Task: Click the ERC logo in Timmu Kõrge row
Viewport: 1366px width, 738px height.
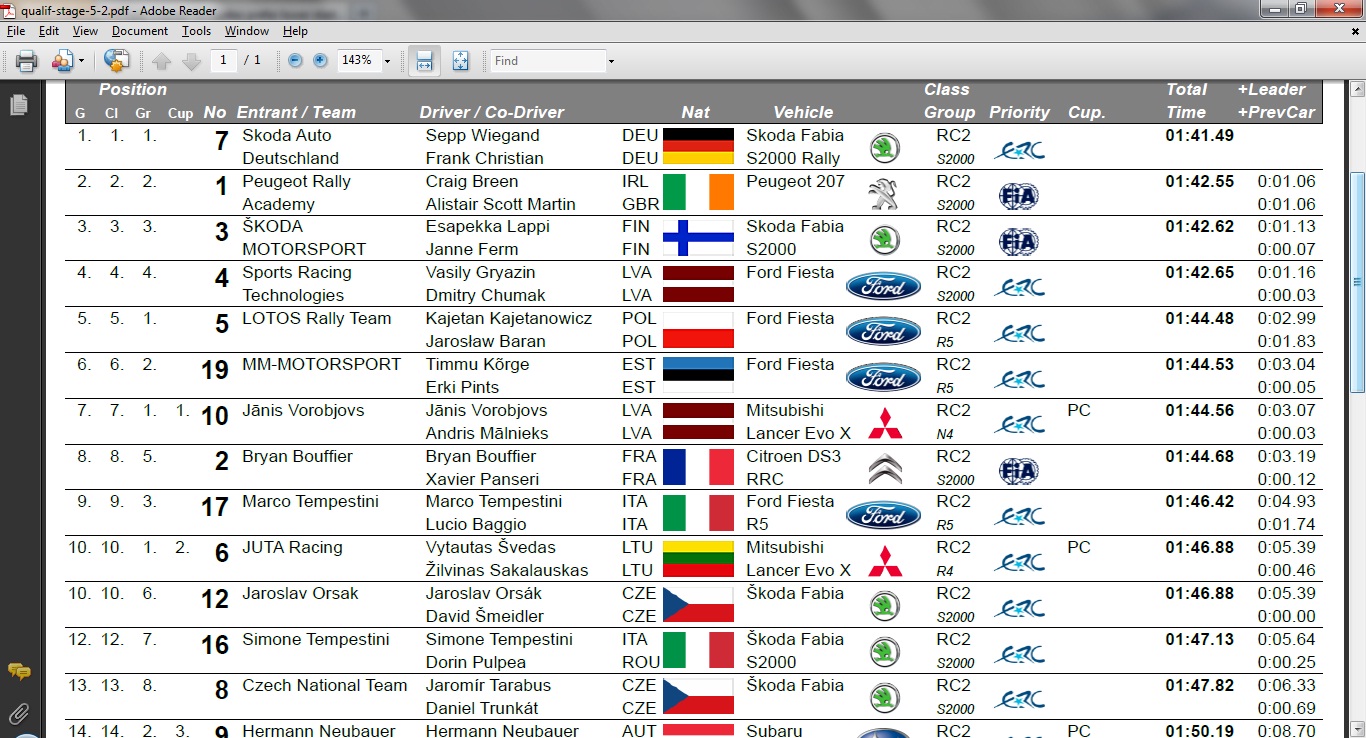Action: point(1019,379)
